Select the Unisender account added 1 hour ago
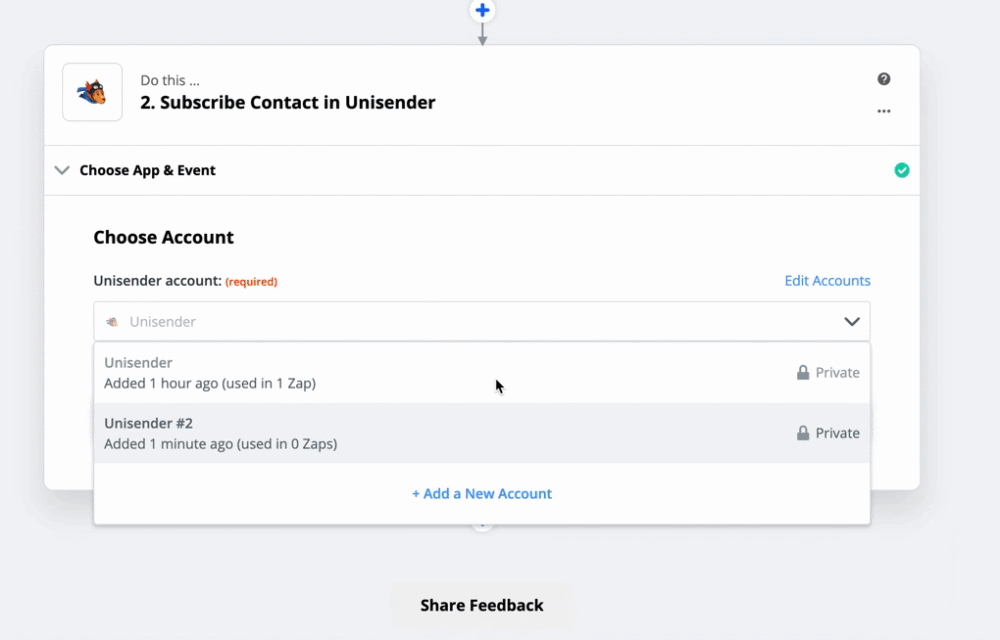1000x640 pixels. [x=482, y=373]
